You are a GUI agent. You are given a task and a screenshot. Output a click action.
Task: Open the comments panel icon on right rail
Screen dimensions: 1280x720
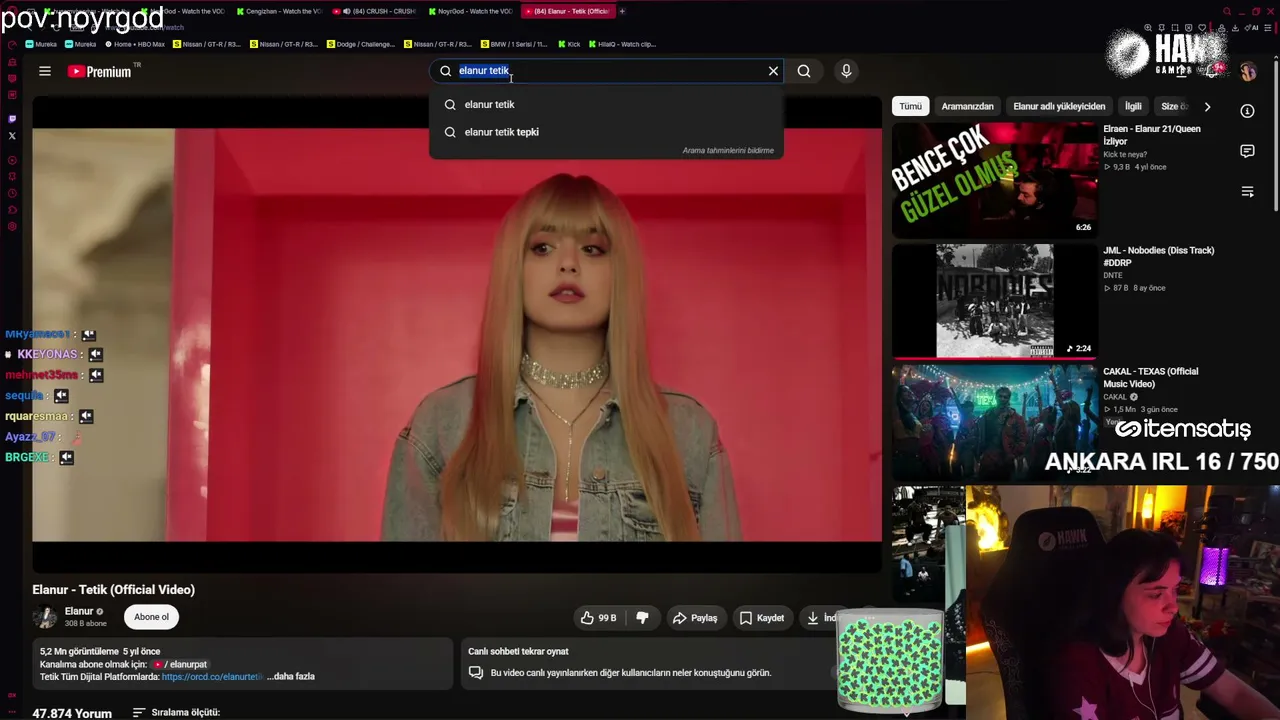1247,151
